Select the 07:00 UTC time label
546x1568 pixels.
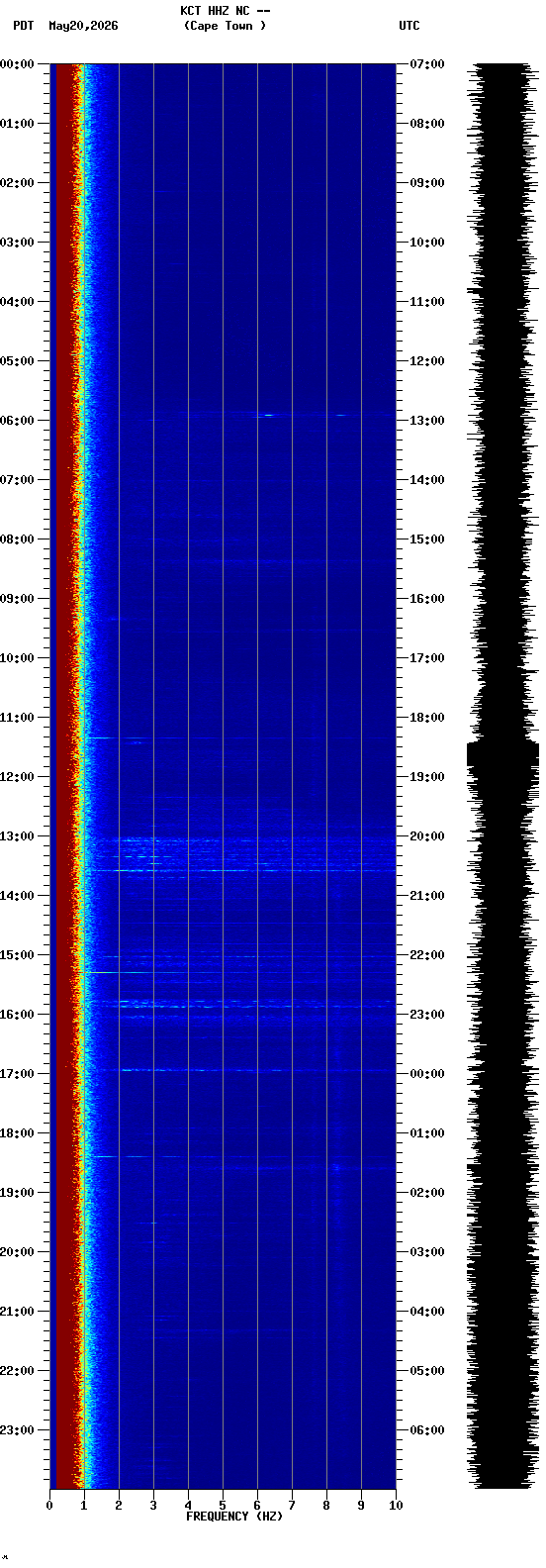pyautogui.click(x=427, y=64)
